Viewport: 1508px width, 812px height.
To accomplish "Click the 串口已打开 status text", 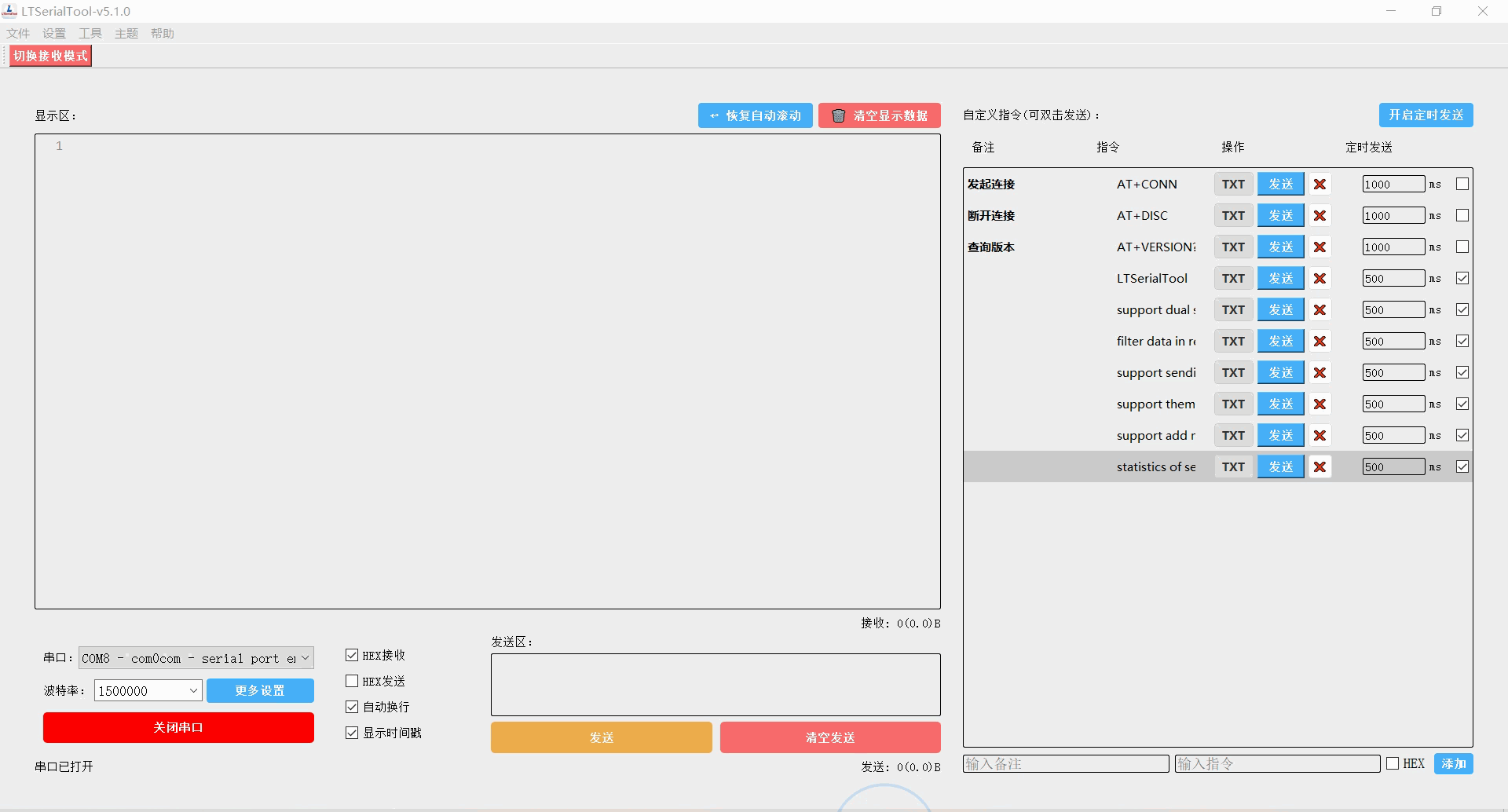I will (64, 766).
